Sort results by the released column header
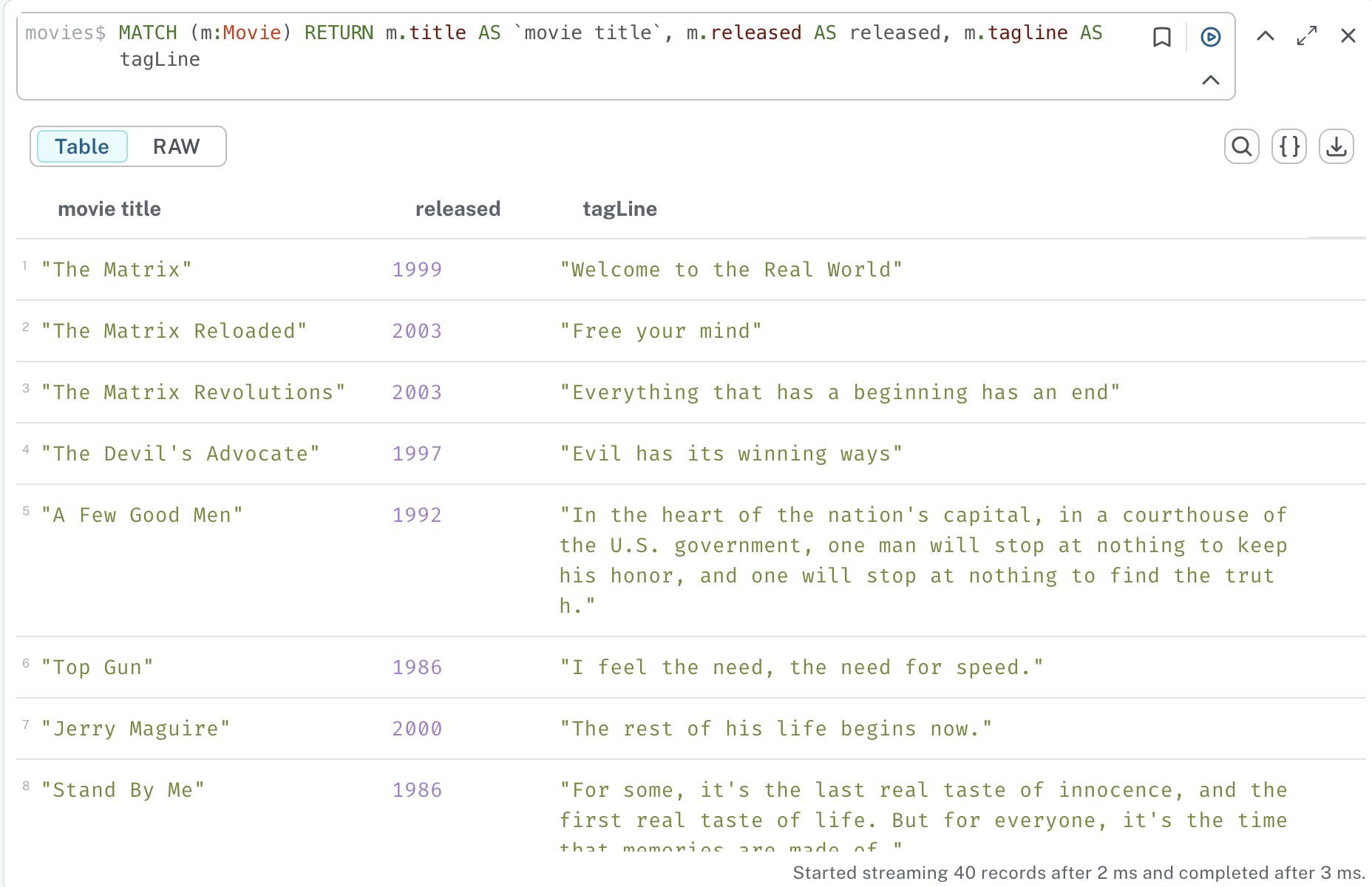 point(458,208)
